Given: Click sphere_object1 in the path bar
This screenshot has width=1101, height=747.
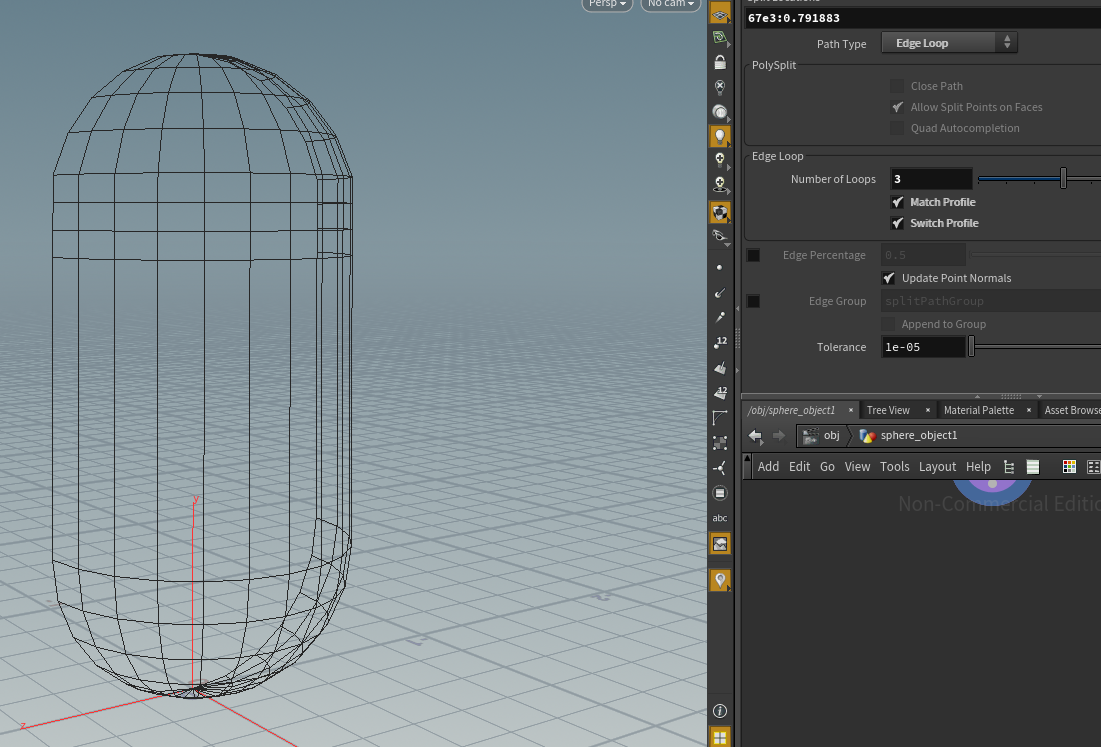Looking at the screenshot, I should click(917, 436).
